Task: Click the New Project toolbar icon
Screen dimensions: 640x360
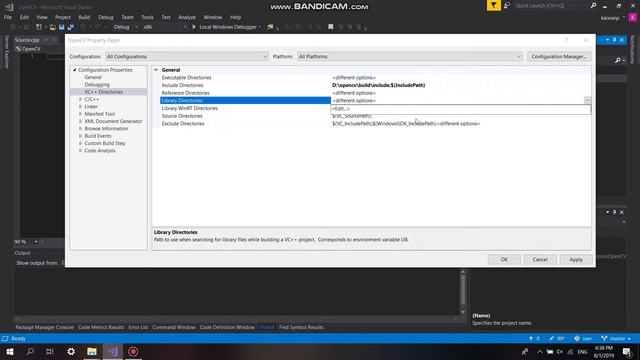Action: [39, 27]
